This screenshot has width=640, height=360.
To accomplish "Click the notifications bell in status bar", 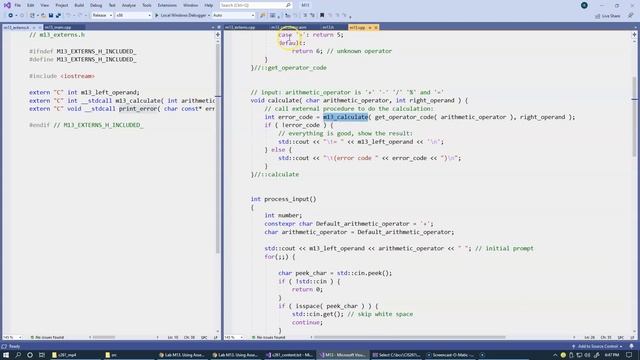I will click(631, 346).
